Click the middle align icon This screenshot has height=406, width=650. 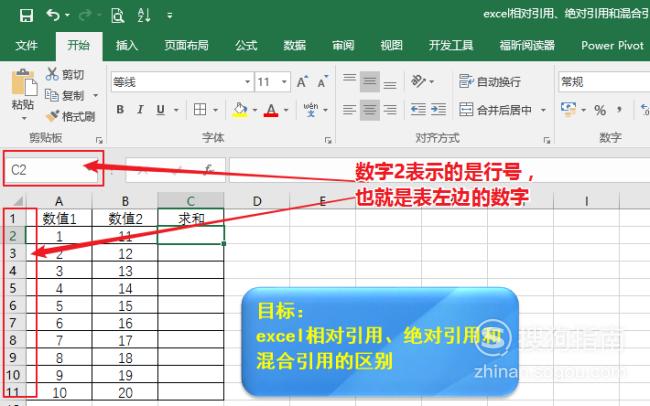(x=369, y=81)
